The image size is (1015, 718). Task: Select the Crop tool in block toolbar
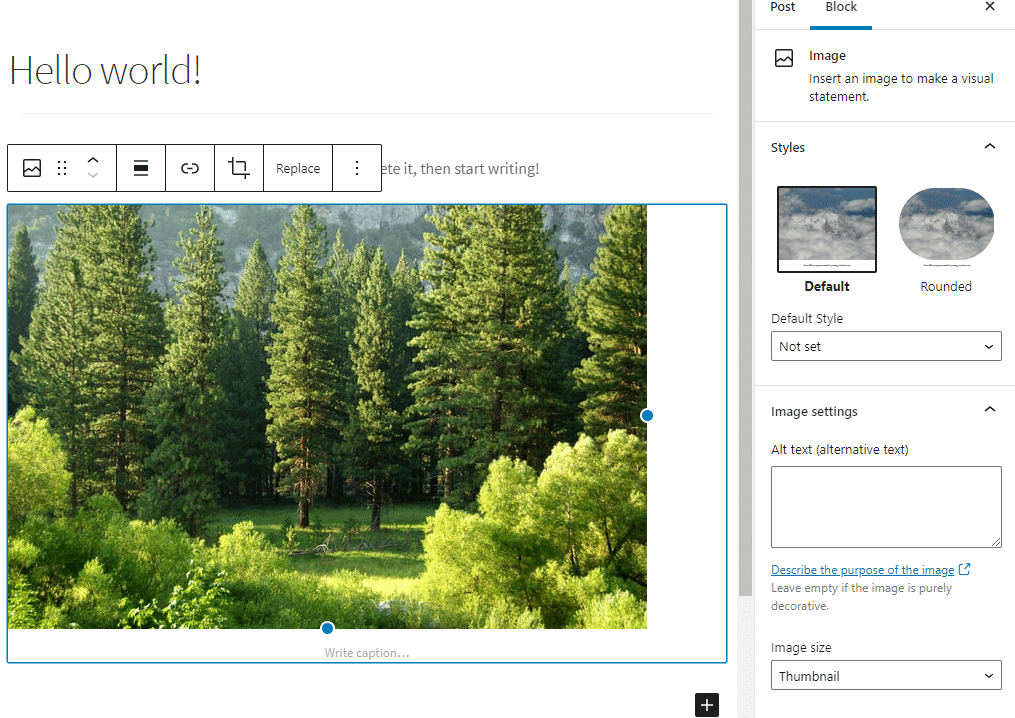(239, 168)
